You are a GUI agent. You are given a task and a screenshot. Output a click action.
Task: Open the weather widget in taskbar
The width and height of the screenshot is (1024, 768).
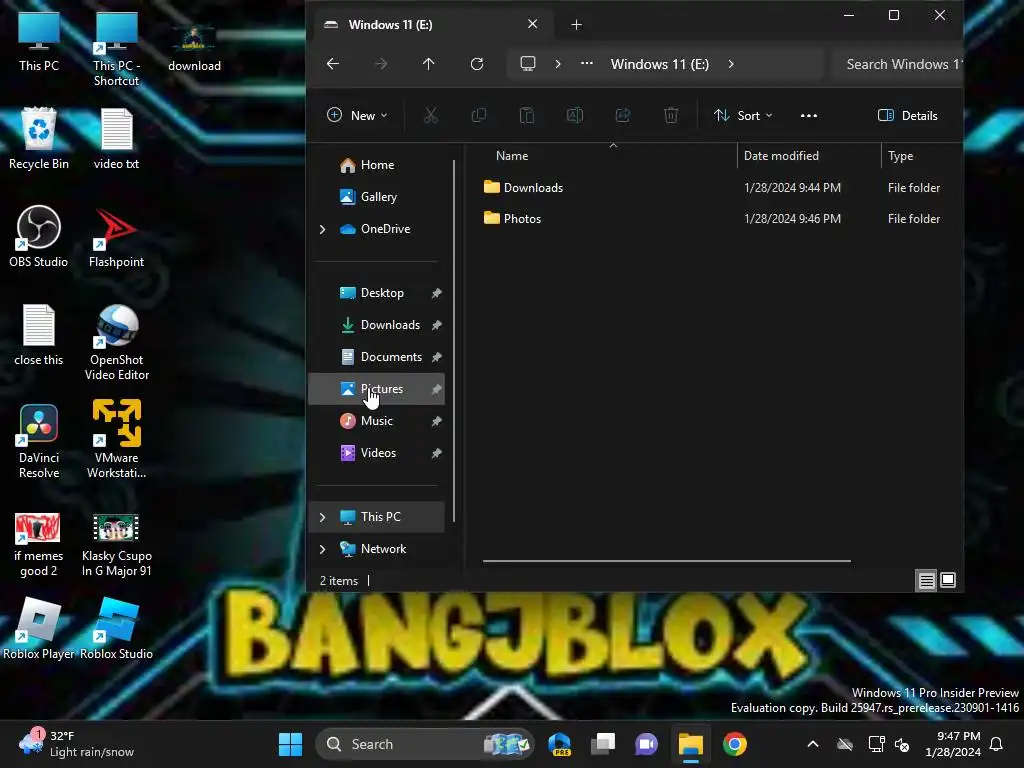click(x=77, y=744)
